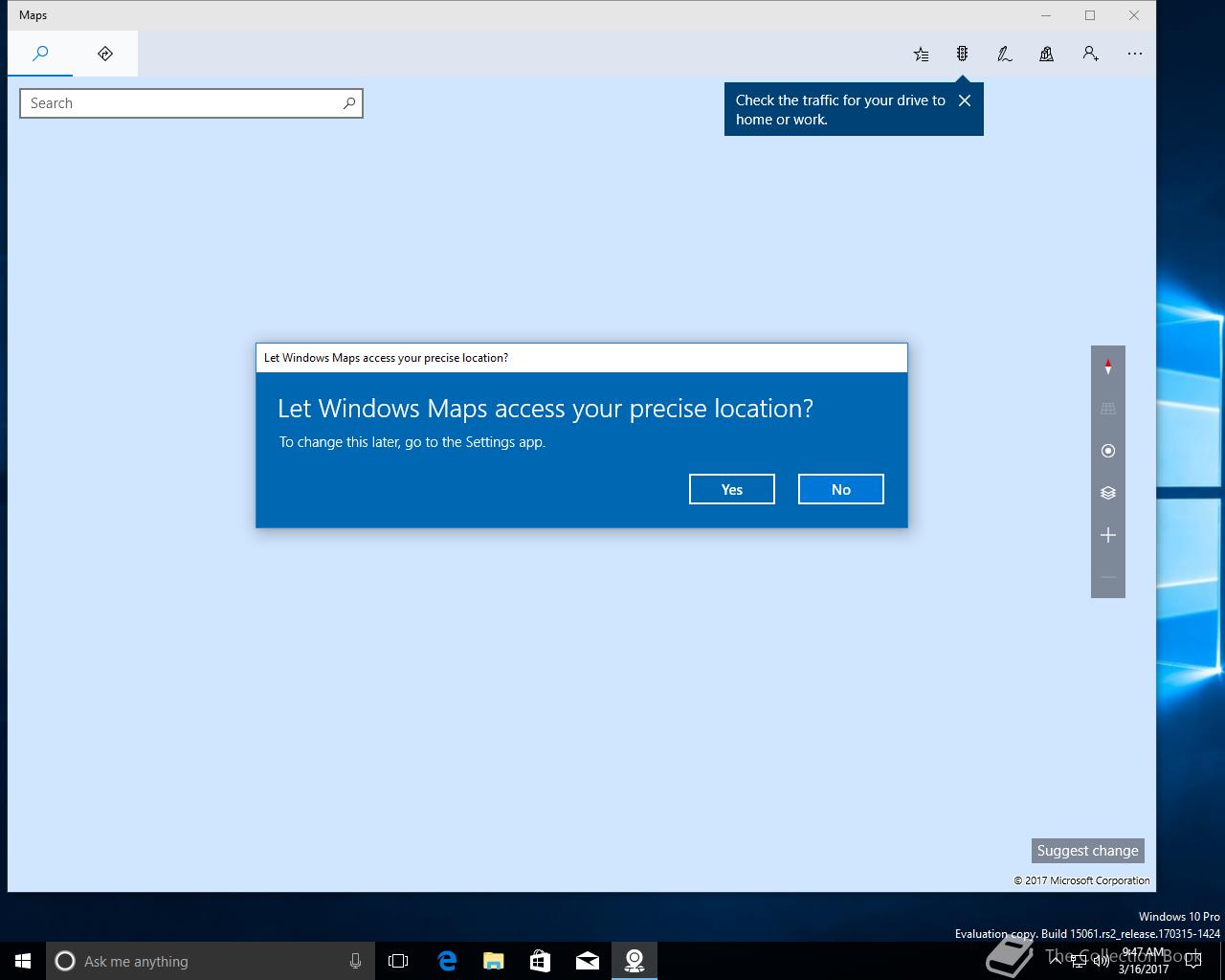Open account sign-in icon
This screenshot has width=1225, height=980.
click(1090, 54)
